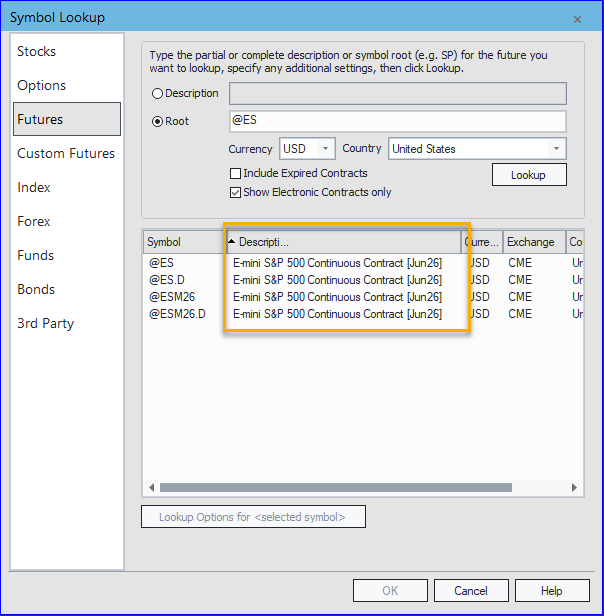Open Help for symbol lookup
This screenshot has height=616, width=604.
pos(551,591)
